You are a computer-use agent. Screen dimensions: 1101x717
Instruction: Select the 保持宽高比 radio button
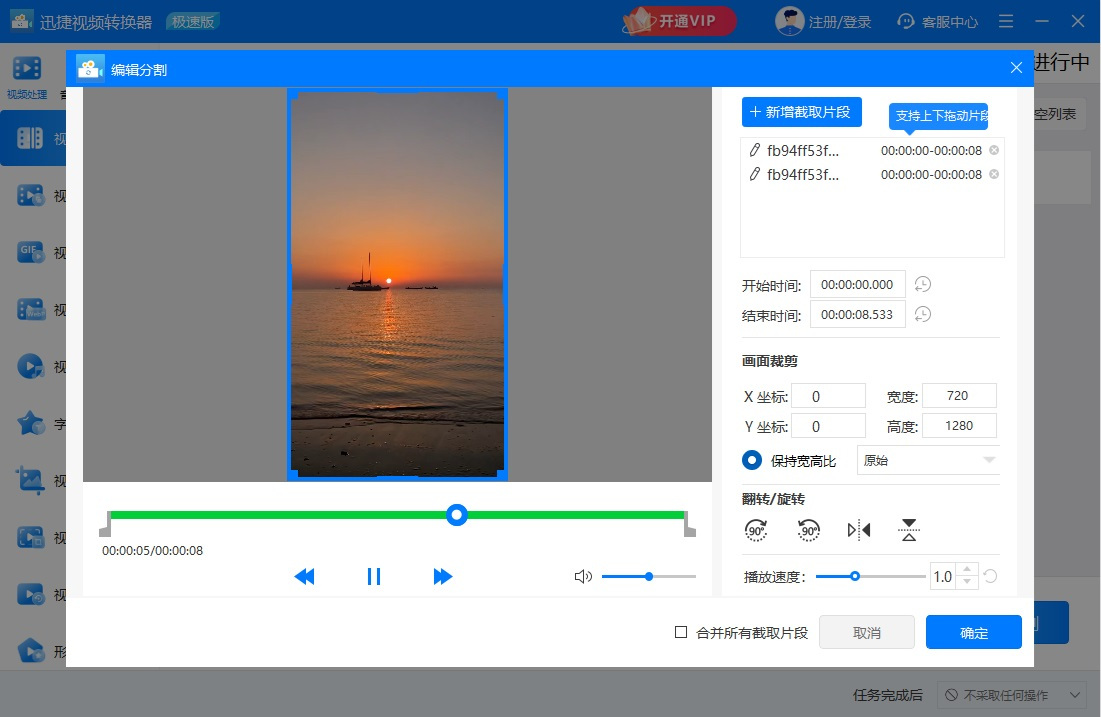(753, 460)
